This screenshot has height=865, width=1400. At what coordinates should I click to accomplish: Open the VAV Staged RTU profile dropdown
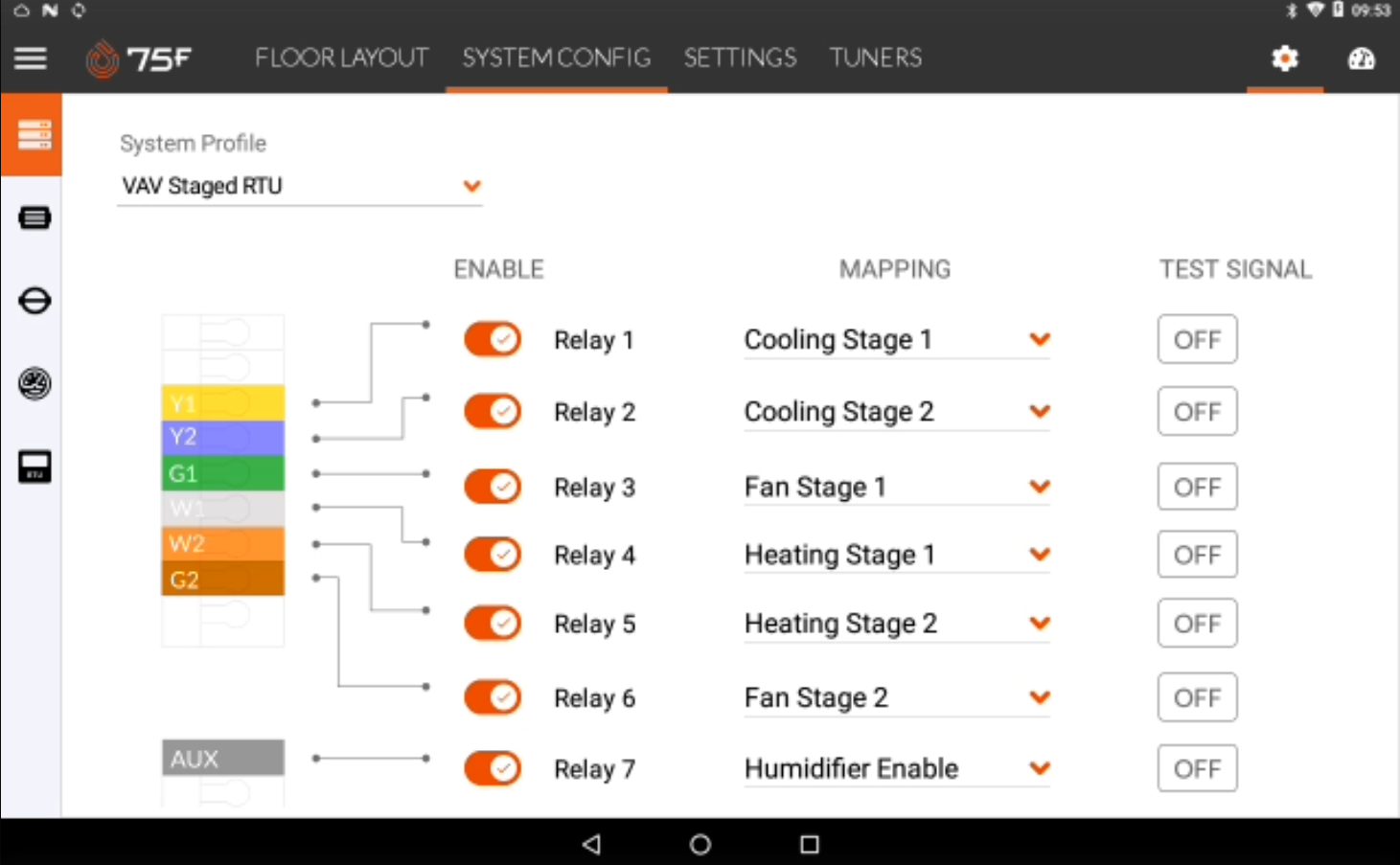click(470, 186)
